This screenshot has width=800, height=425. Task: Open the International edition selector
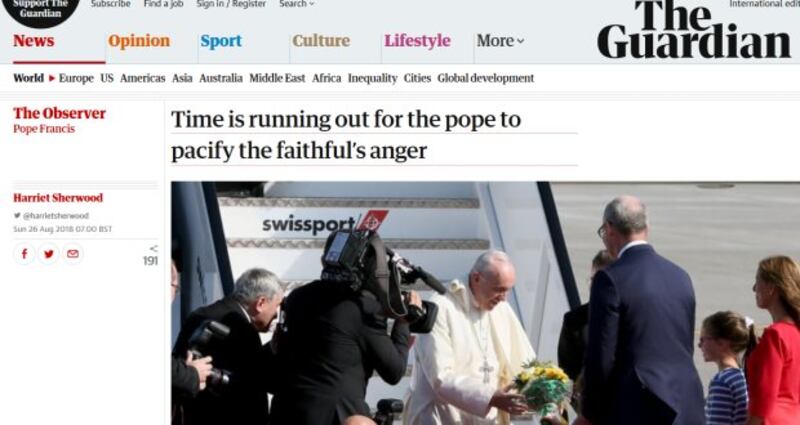(x=764, y=4)
